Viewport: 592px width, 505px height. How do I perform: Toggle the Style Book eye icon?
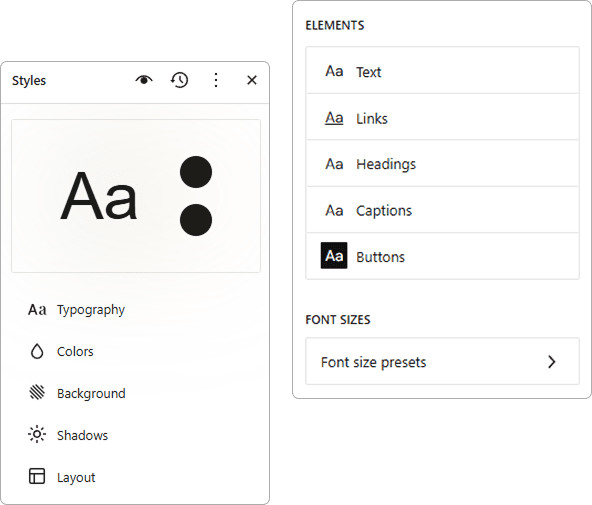pyautogui.click(x=144, y=80)
